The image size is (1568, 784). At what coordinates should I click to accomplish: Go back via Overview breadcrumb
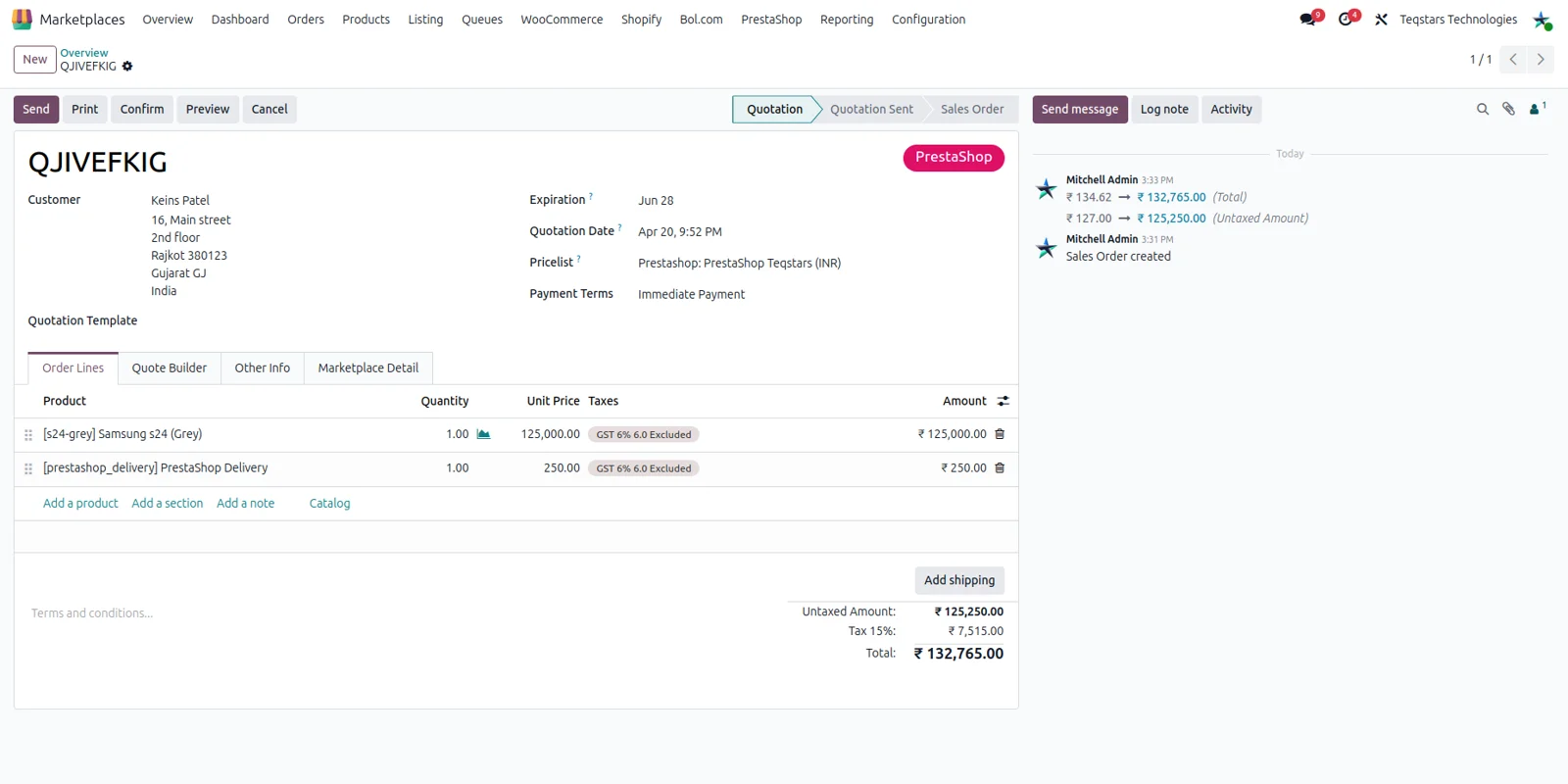(x=84, y=53)
